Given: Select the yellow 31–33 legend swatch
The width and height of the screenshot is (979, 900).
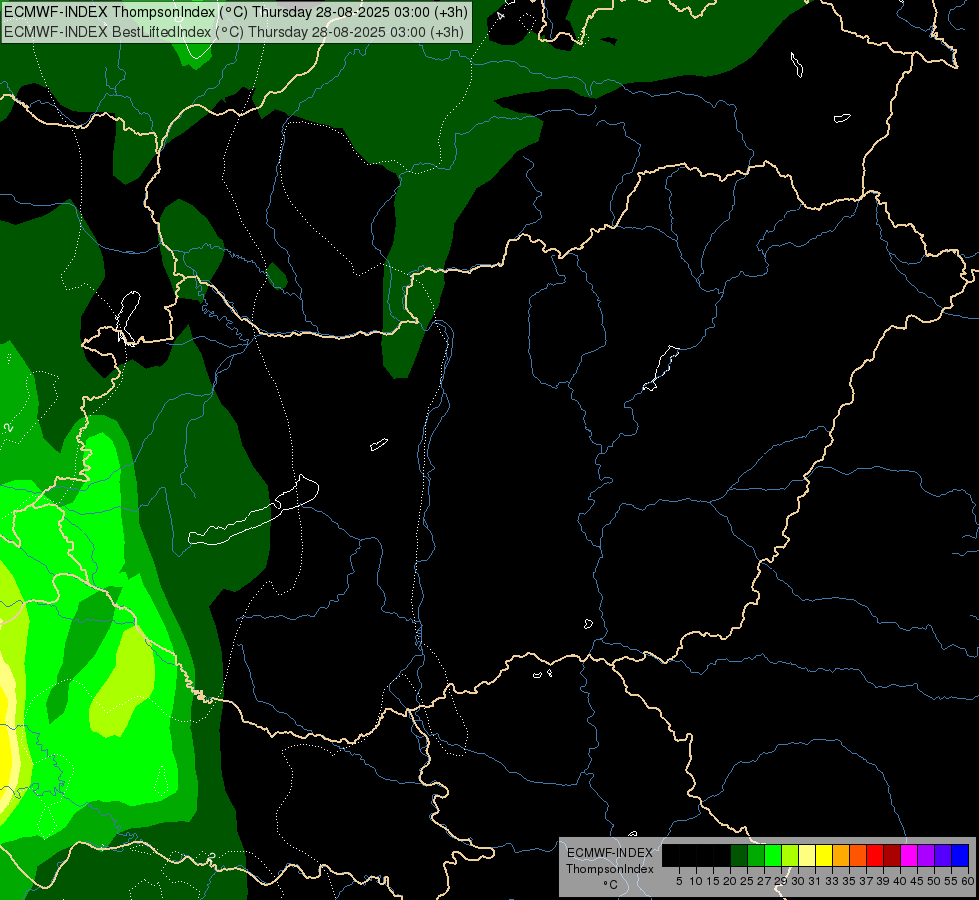Looking at the screenshot, I should (x=824, y=855).
